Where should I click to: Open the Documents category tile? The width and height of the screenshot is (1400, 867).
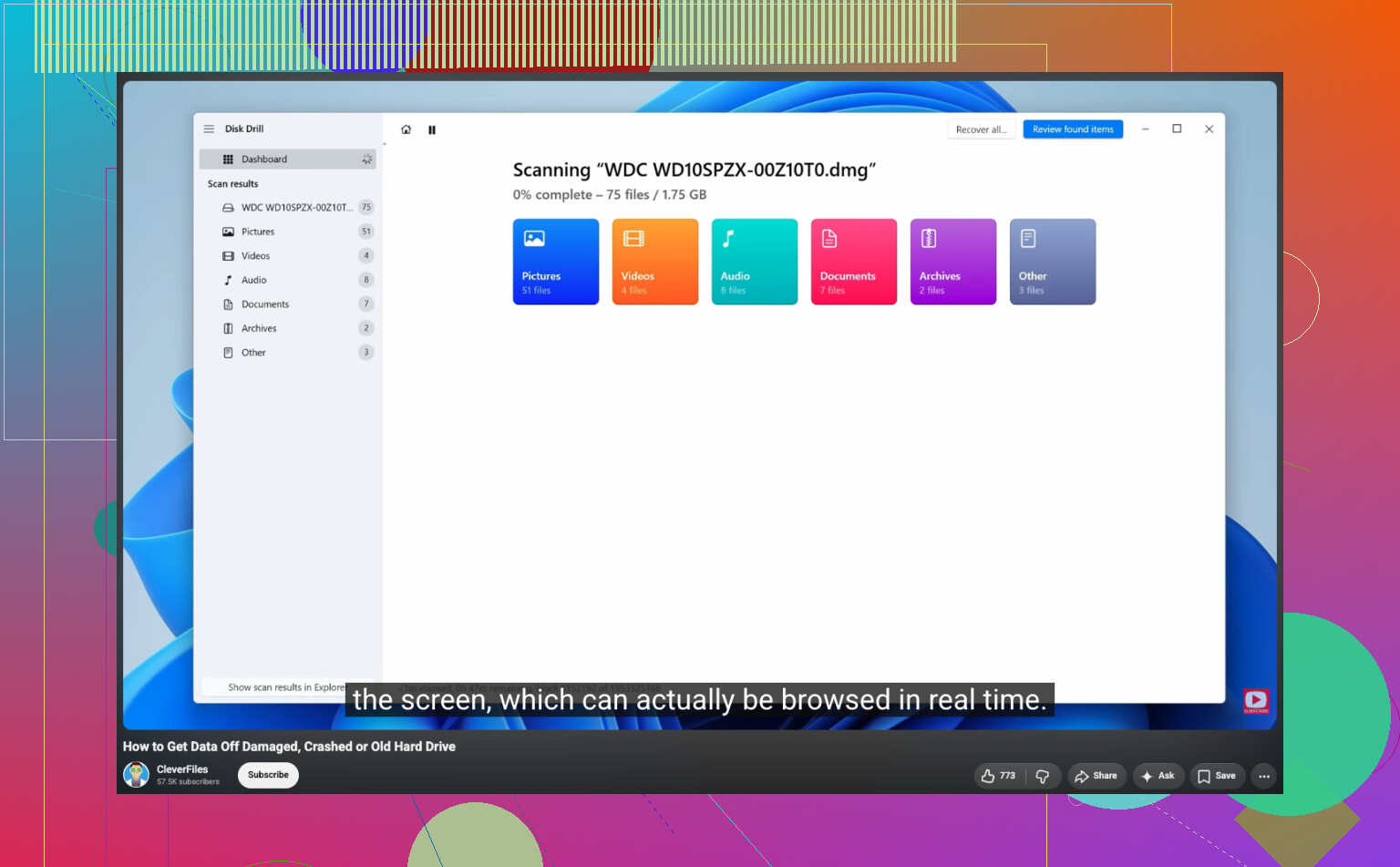click(x=854, y=262)
